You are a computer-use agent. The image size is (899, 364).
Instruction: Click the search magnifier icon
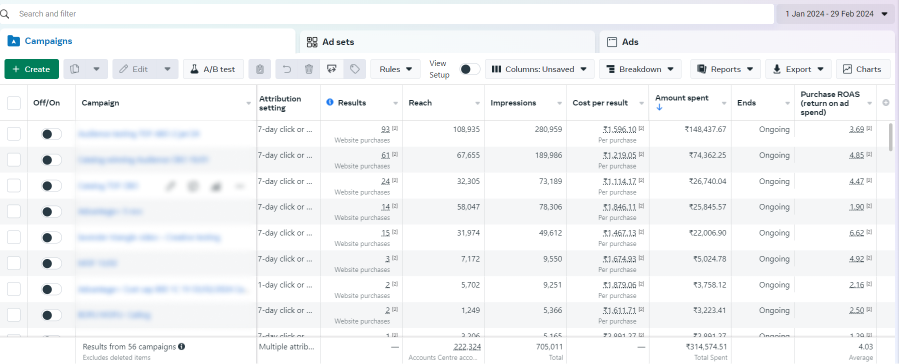5,13
